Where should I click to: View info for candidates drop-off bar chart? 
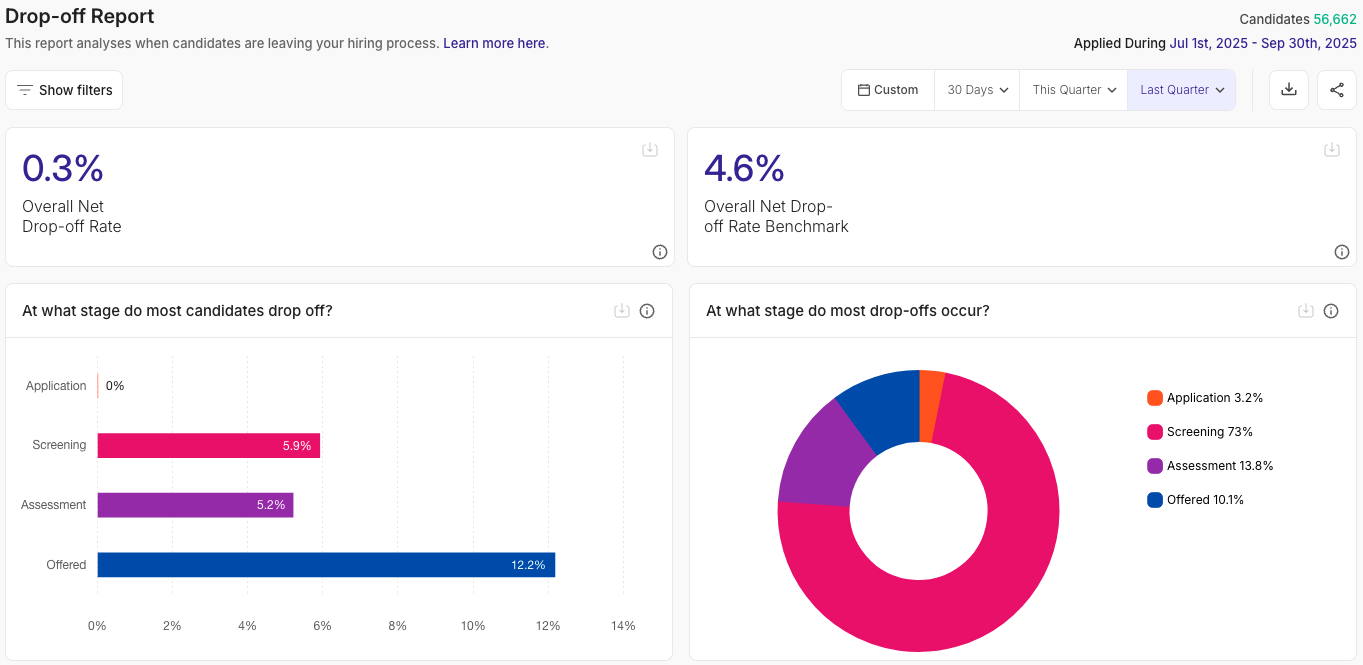647,311
